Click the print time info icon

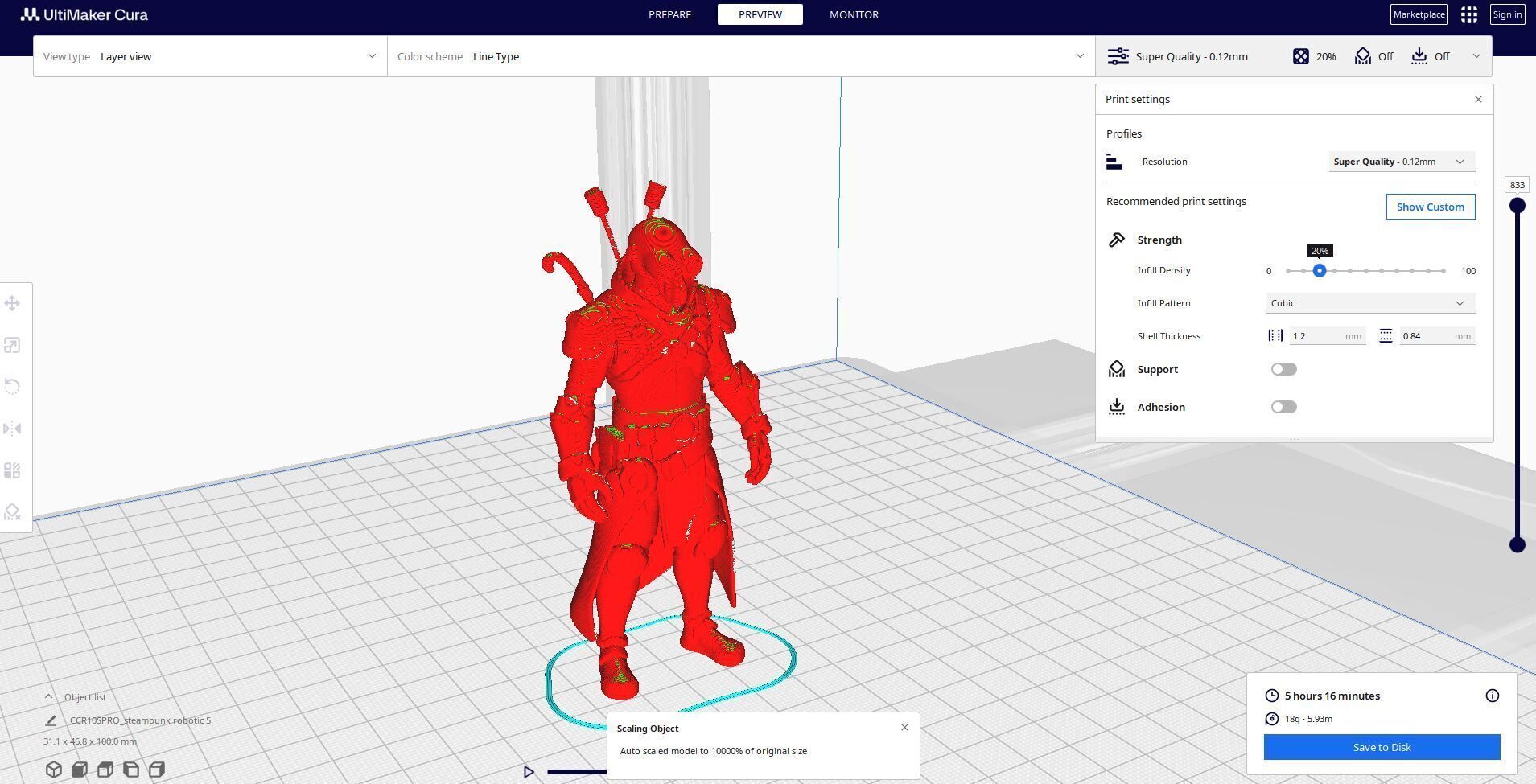1493,696
